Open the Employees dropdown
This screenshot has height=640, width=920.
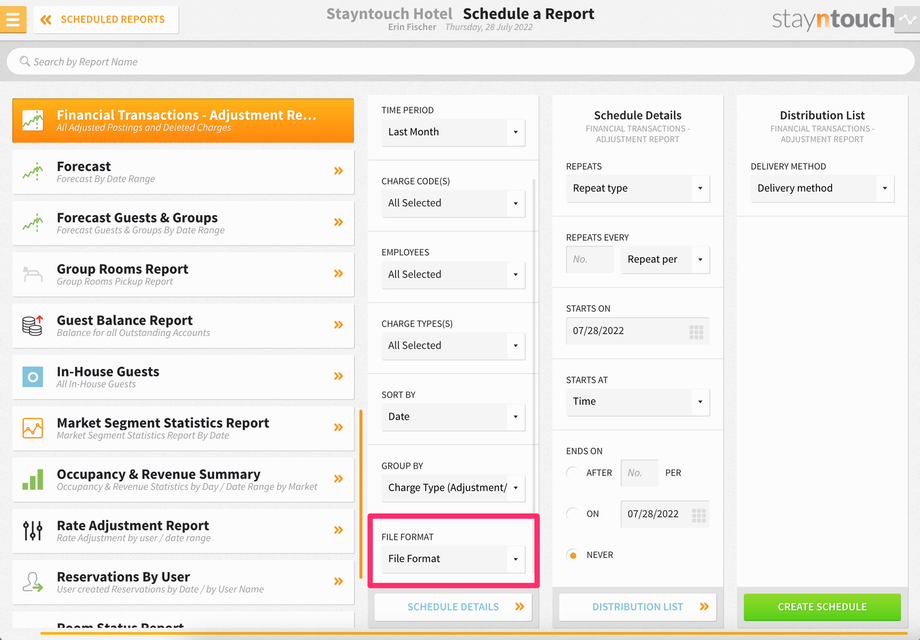click(453, 275)
